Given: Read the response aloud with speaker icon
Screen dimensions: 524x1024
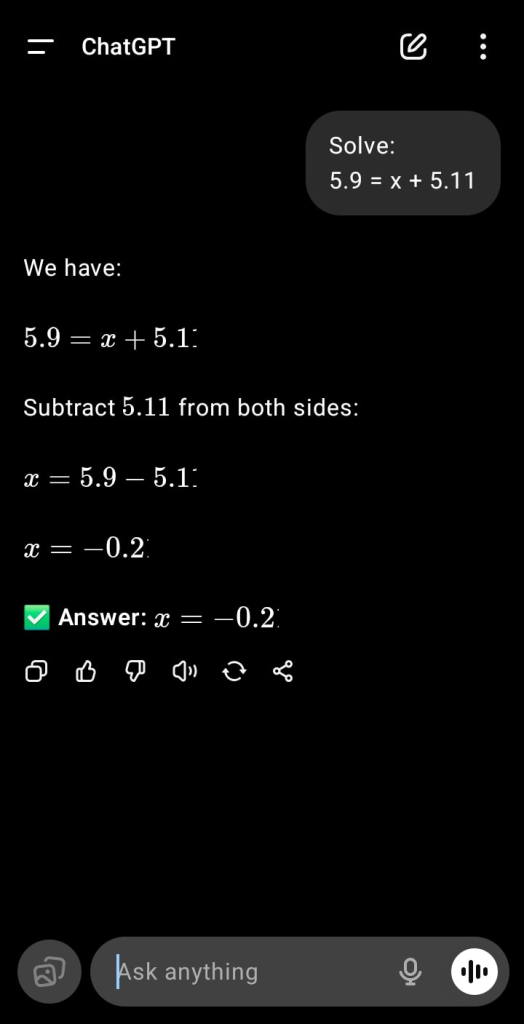Looking at the screenshot, I should tap(185, 671).
